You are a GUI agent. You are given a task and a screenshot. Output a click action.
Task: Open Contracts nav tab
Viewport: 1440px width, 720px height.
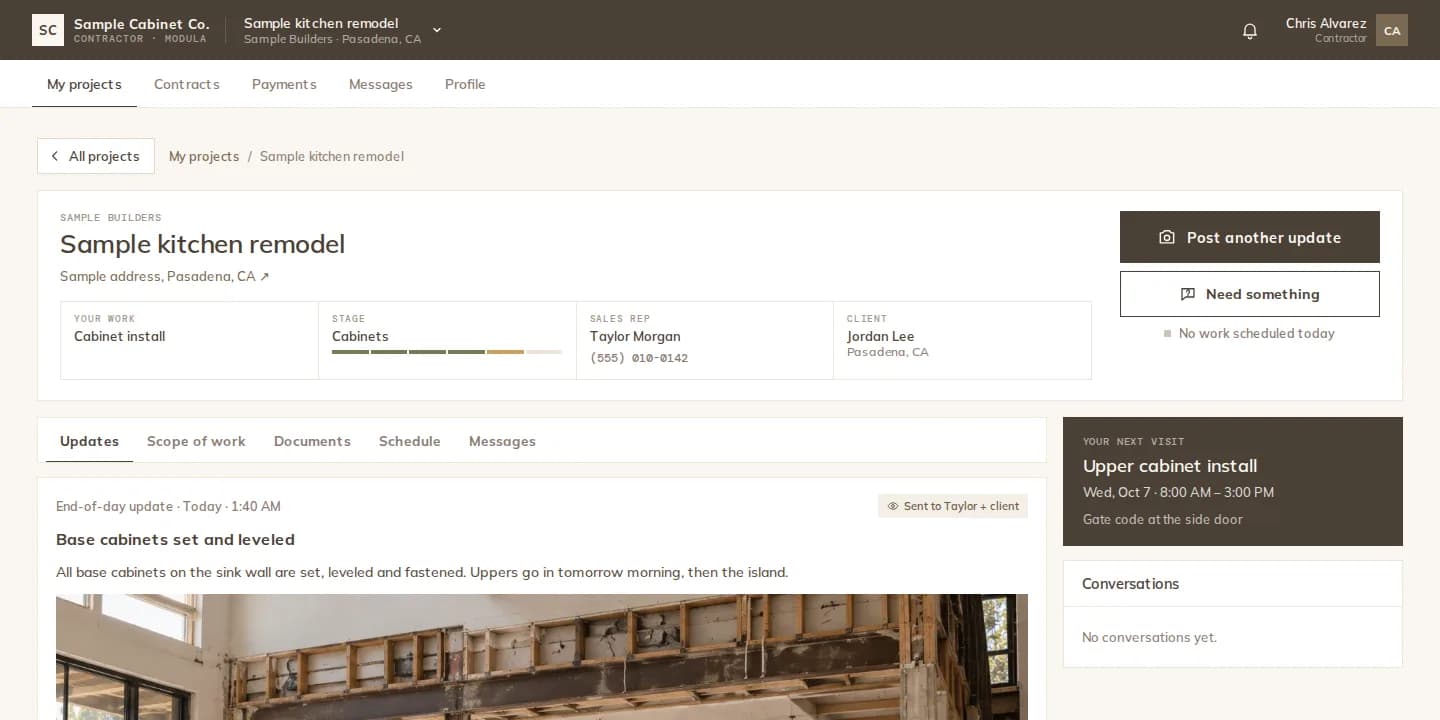pyautogui.click(x=186, y=84)
